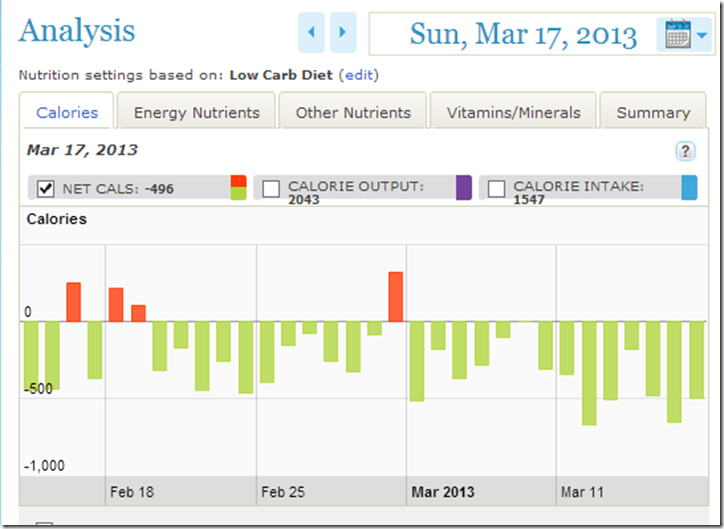Enable the Calorie Intake checkbox

pyautogui.click(x=496, y=188)
